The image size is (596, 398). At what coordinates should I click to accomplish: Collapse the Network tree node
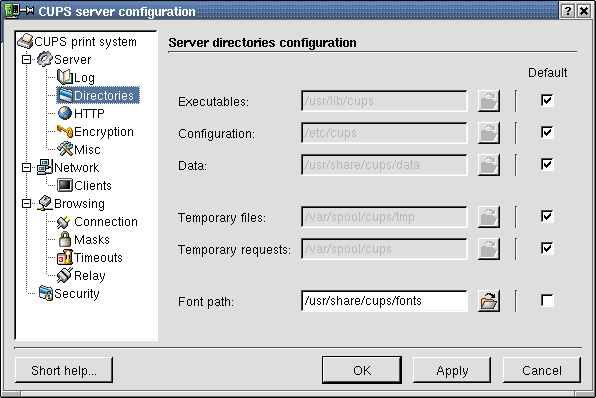tap(26, 167)
